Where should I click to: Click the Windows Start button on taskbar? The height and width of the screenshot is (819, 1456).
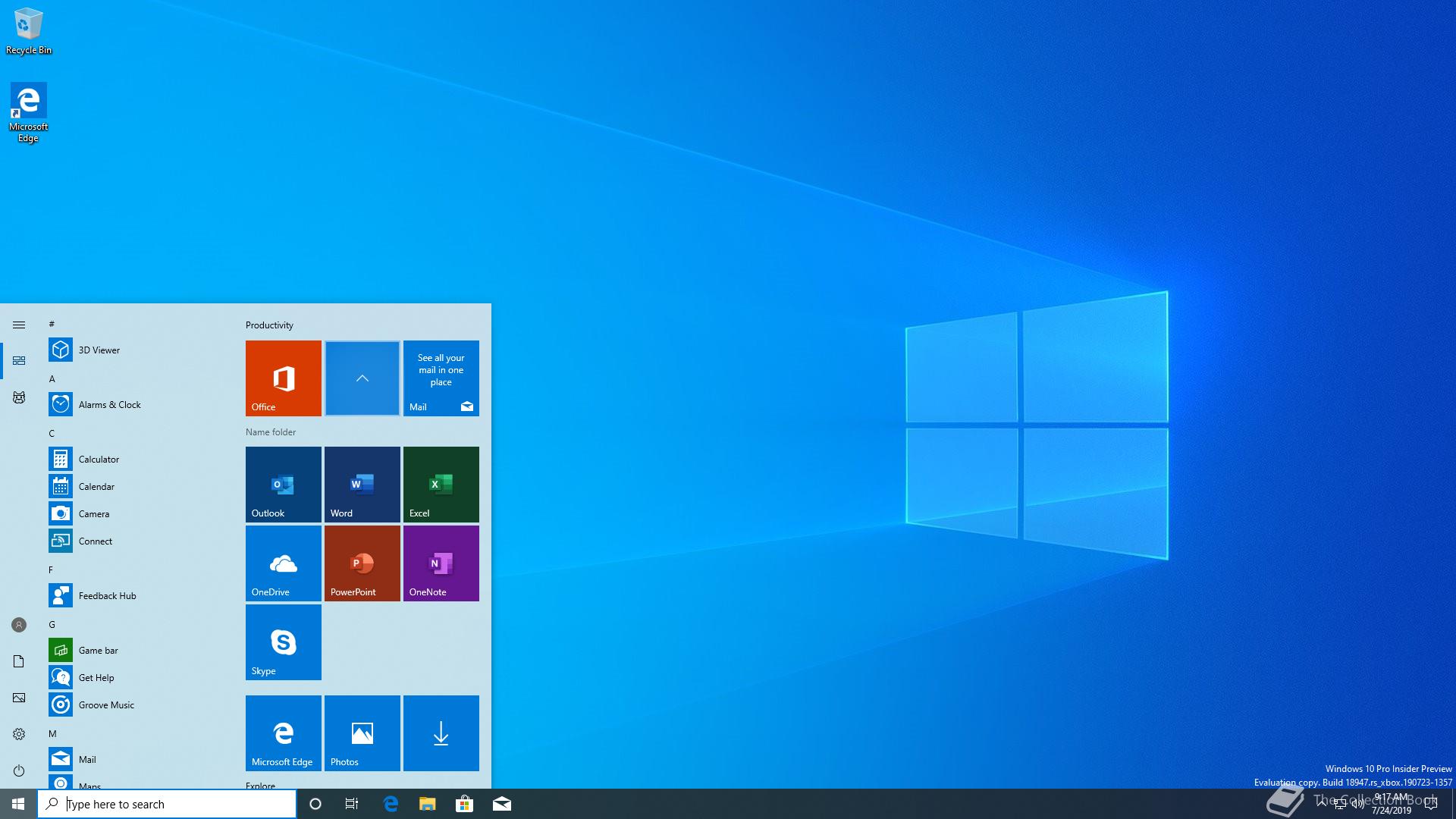pos(18,804)
